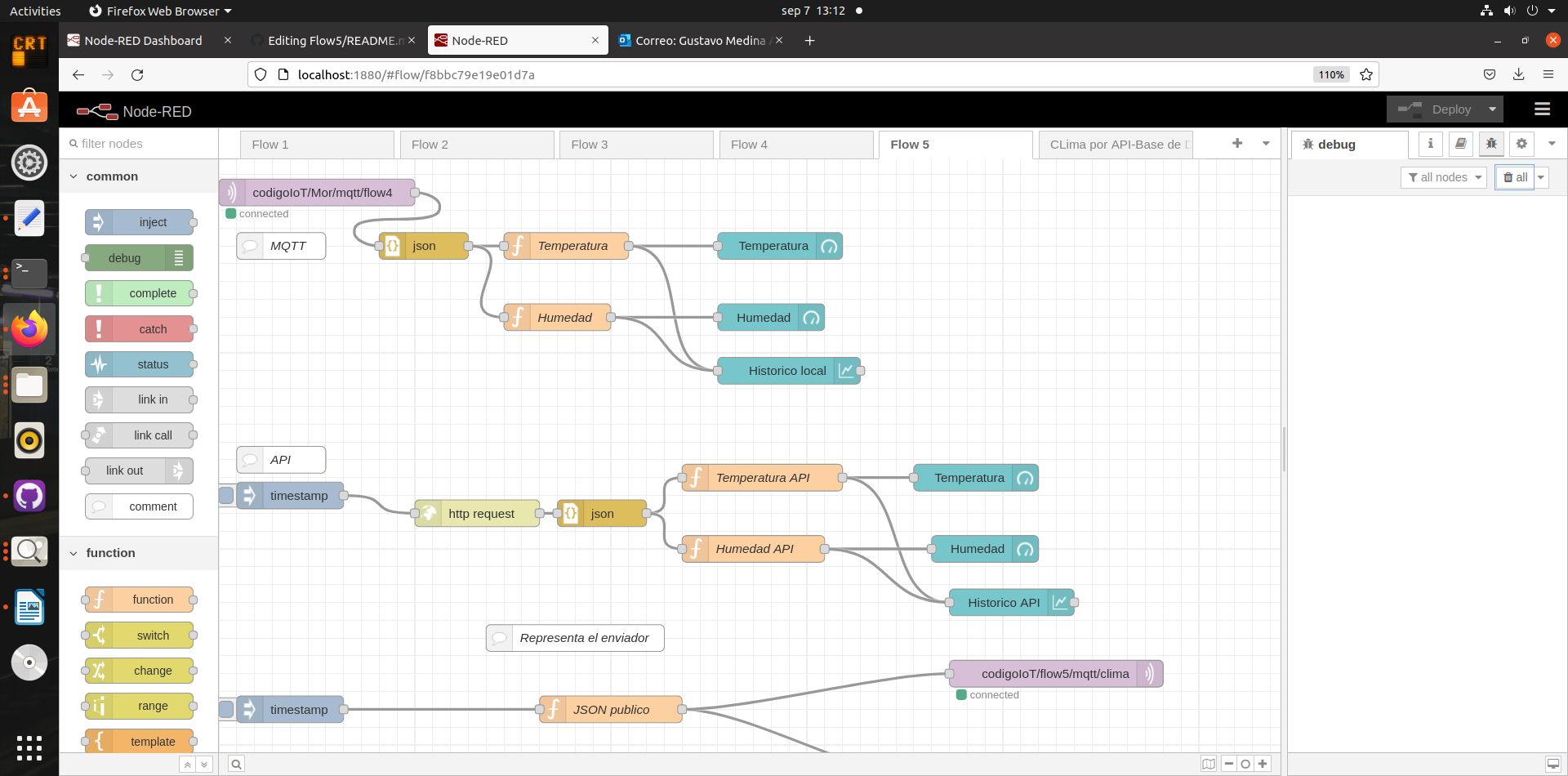Select the Historico local chart node
The height and width of the screenshot is (776, 1568).
point(788,371)
